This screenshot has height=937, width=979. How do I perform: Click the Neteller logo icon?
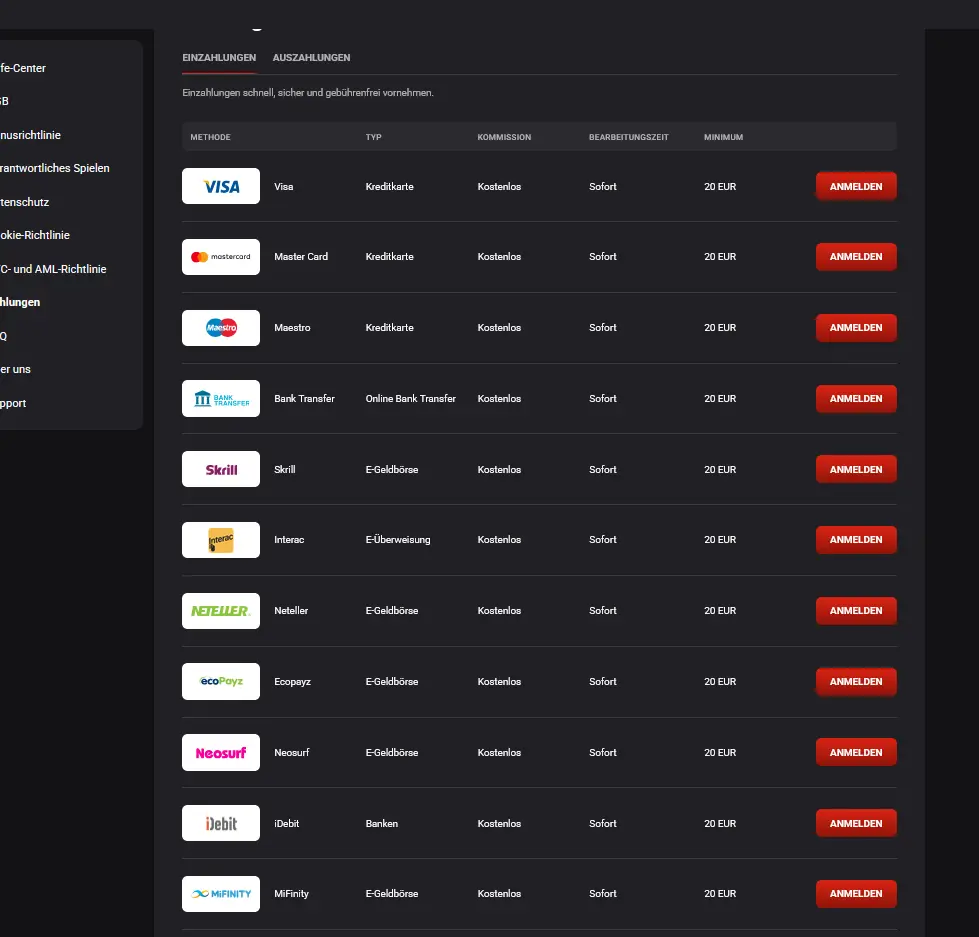point(221,611)
